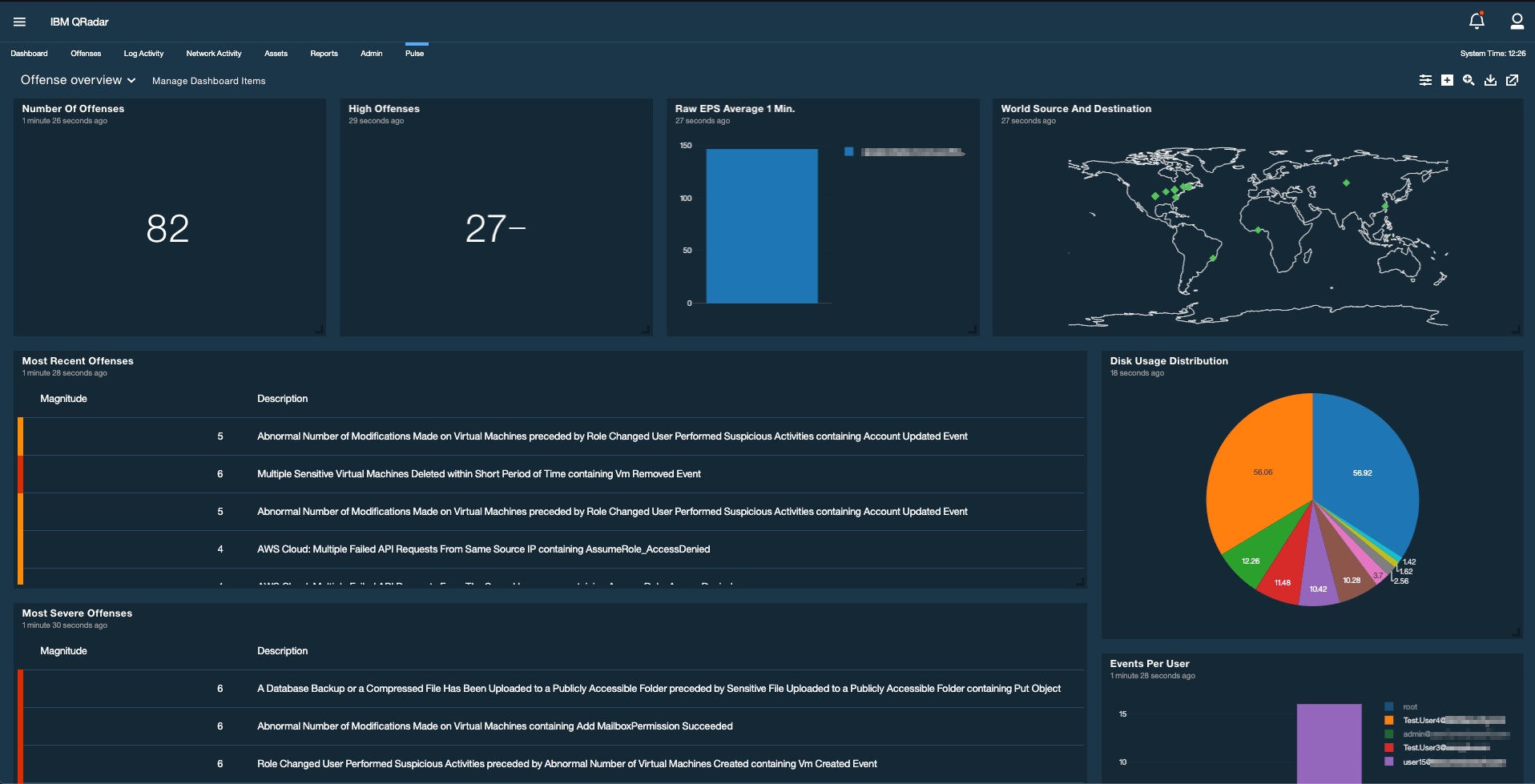Open the dashboard filter settings sliders icon
This screenshot has width=1535, height=784.
[x=1425, y=80]
